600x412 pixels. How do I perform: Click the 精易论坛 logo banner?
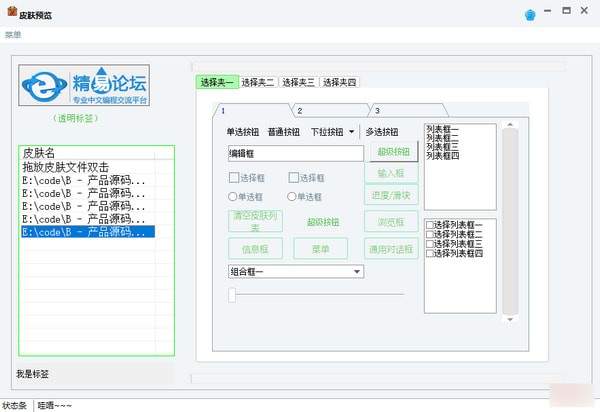96,86
